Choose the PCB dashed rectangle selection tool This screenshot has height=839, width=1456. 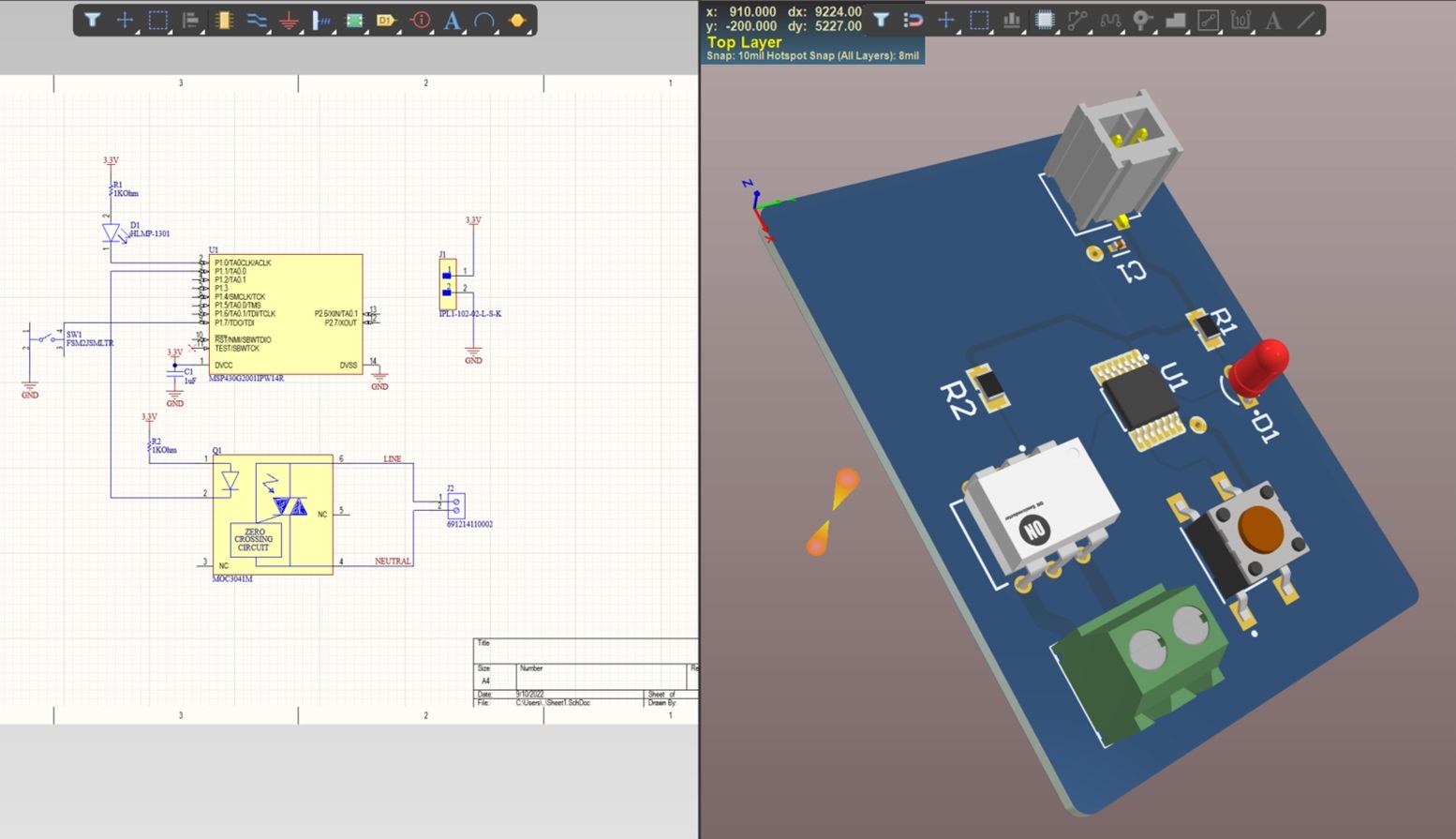coord(979,20)
